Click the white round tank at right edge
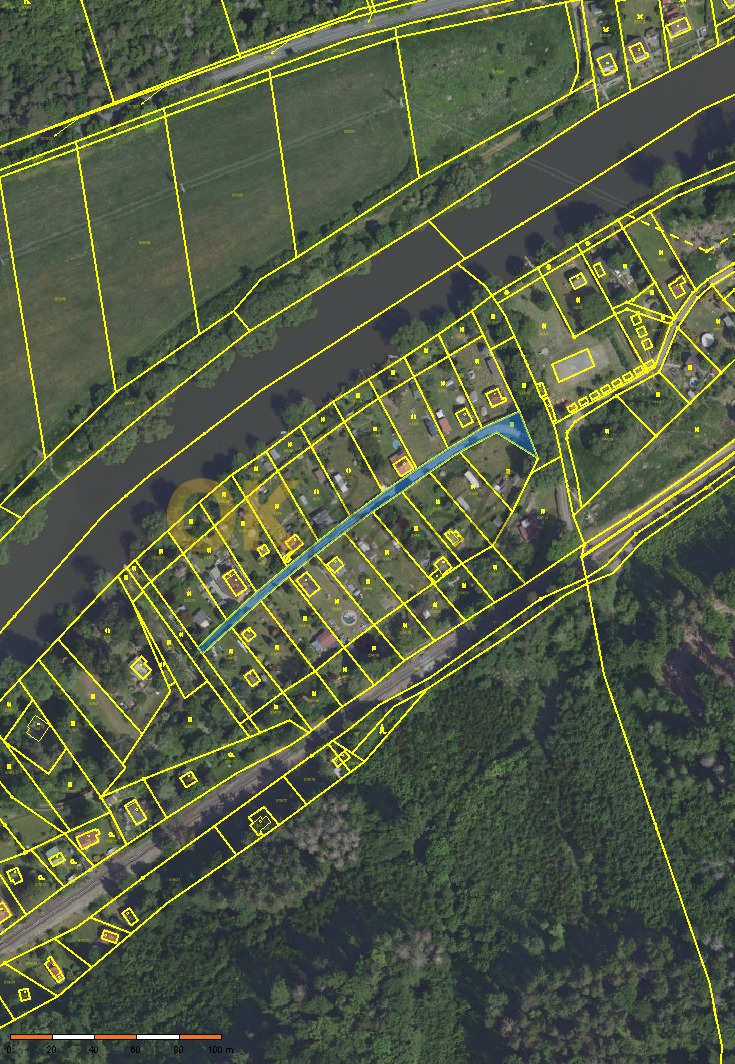 (710, 338)
